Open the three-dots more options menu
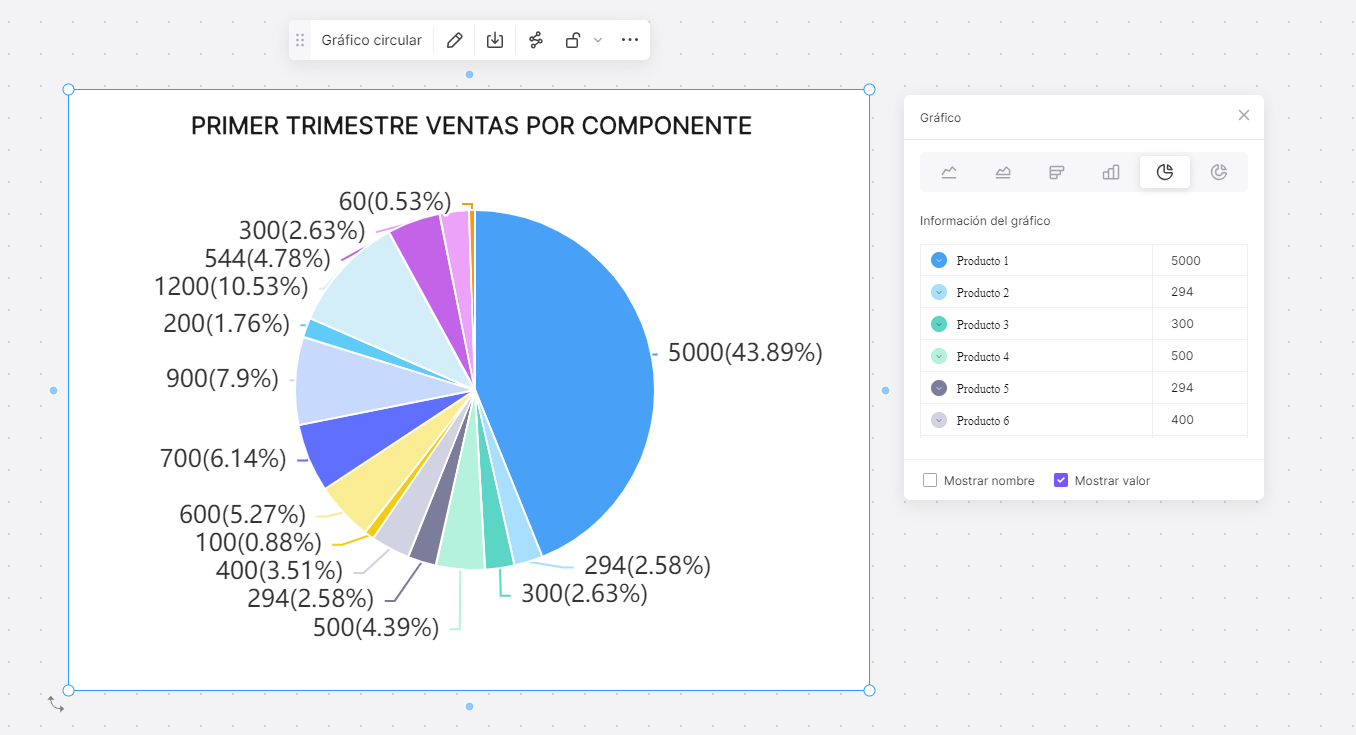The image size is (1356, 735). point(630,40)
